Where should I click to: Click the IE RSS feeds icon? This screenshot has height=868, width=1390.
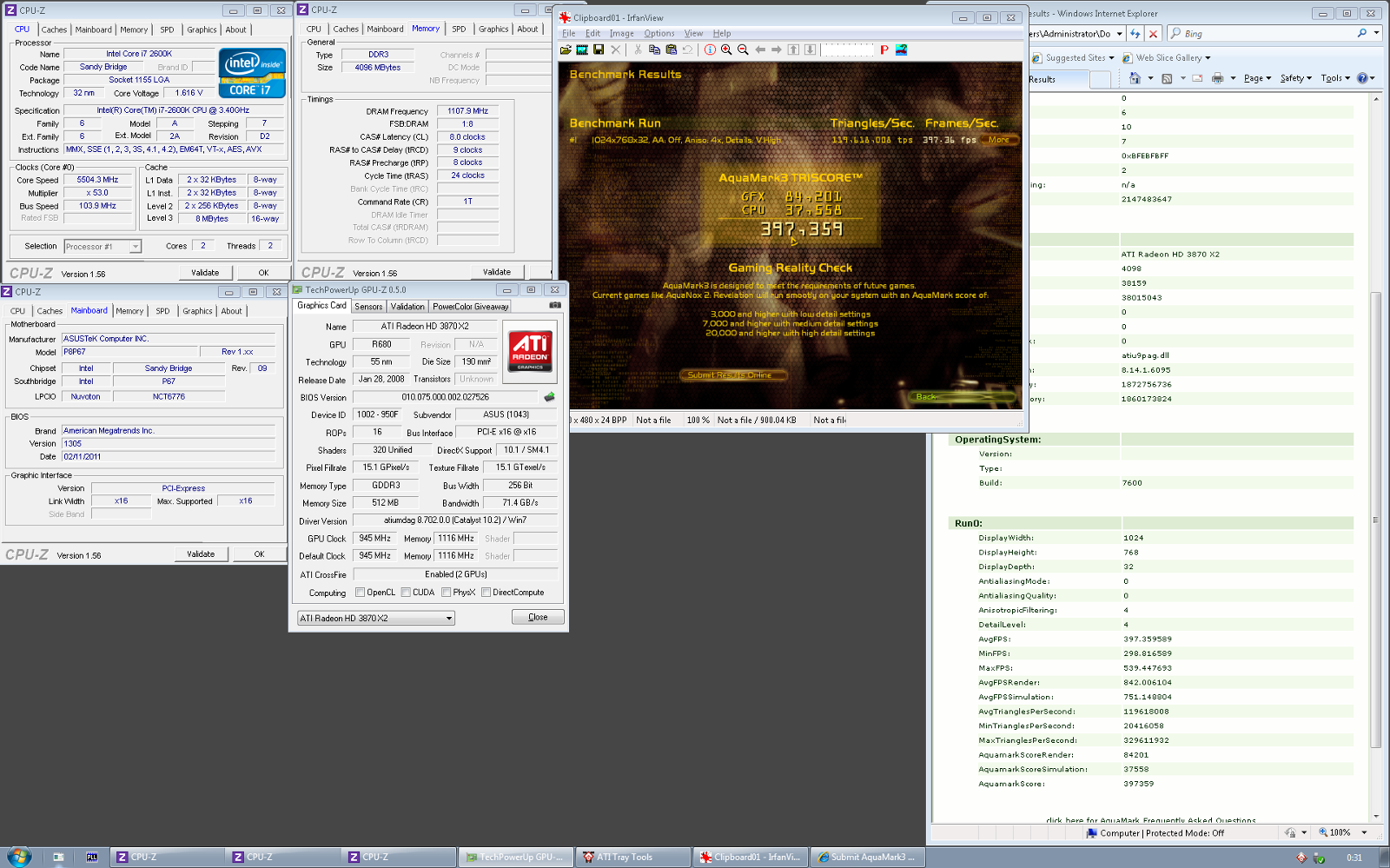click(x=1167, y=78)
